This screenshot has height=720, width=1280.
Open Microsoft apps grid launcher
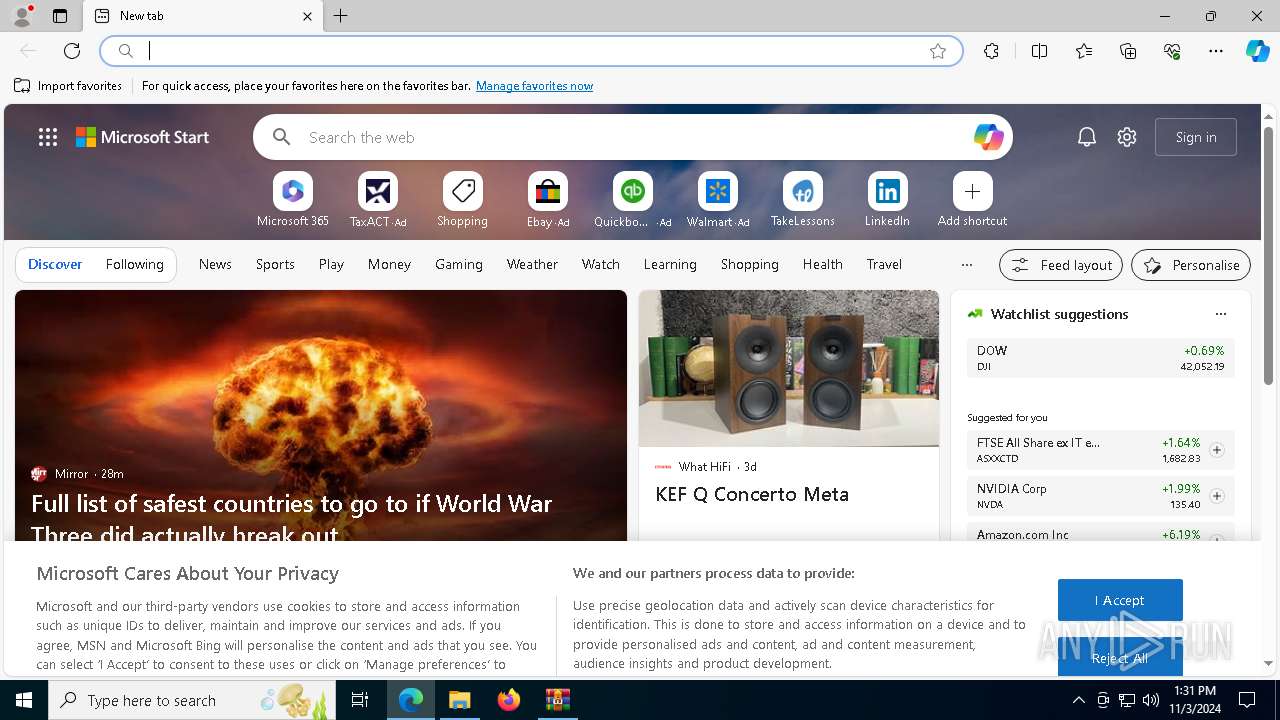(48, 137)
